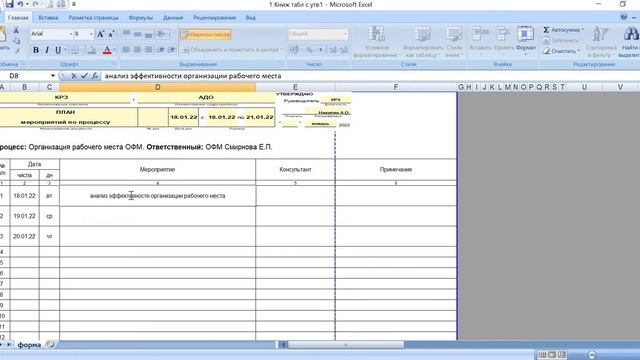
Task: Undo the last action
Action: pyautogui.click(x=20, y=4)
